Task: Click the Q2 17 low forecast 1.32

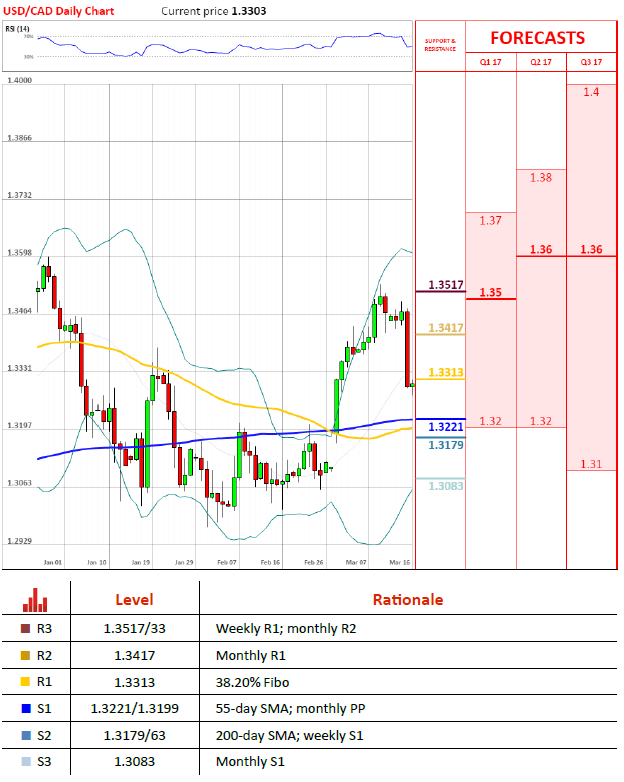Action: [541, 421]
